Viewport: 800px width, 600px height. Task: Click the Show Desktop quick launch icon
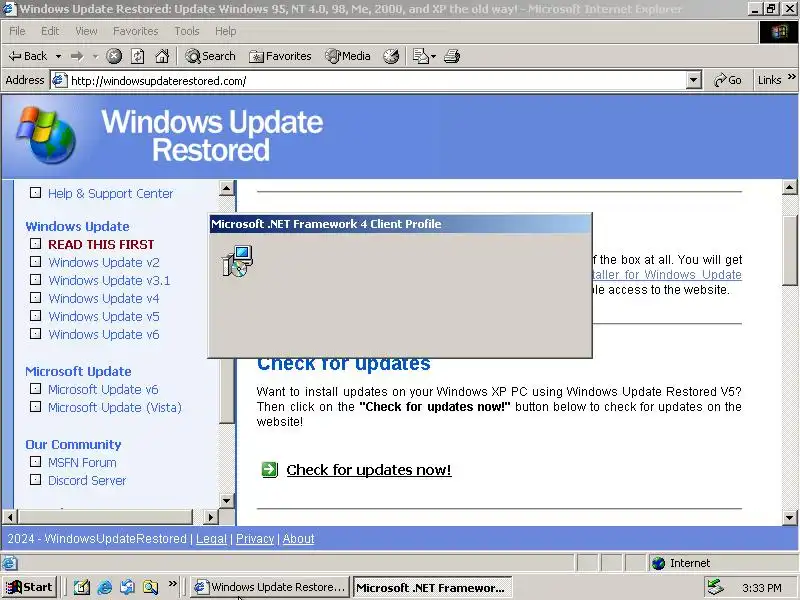click(82, 588)
